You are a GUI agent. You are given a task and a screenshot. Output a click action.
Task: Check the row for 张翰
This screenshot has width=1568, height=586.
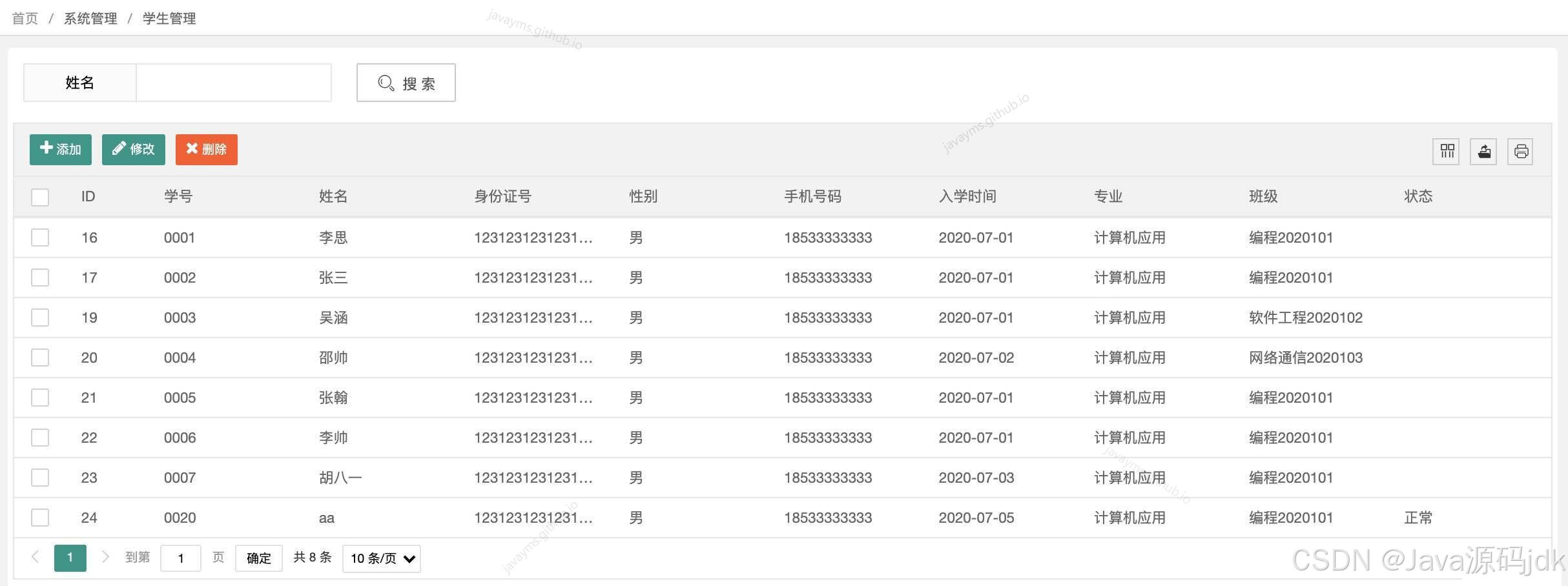coord(40,398)
